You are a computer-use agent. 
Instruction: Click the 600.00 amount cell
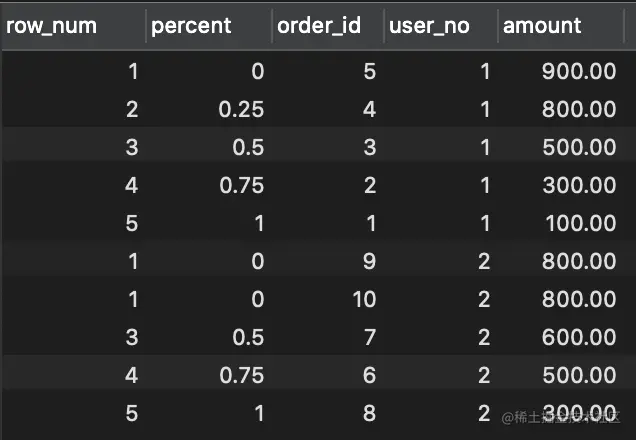coord(579,337)
